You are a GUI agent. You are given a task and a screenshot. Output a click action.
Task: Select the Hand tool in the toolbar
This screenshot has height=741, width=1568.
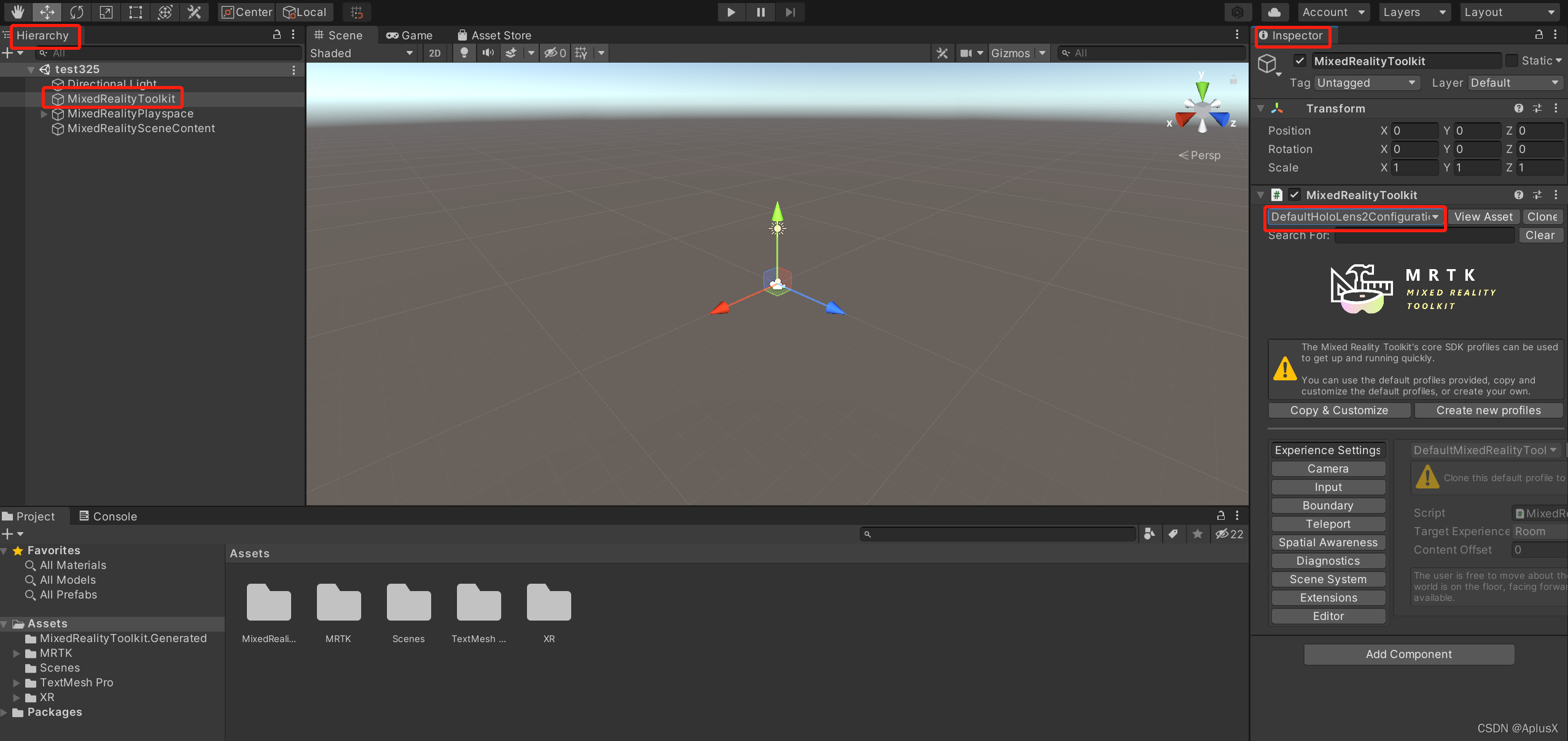[x=17, y=12]
